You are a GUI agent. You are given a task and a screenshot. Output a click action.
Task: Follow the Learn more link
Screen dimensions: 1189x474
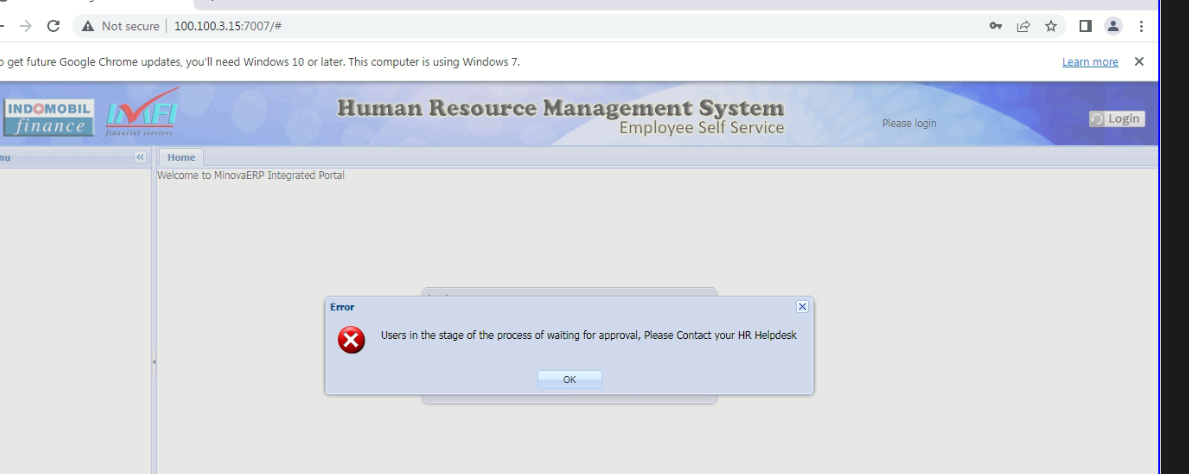click(1090, 62)
